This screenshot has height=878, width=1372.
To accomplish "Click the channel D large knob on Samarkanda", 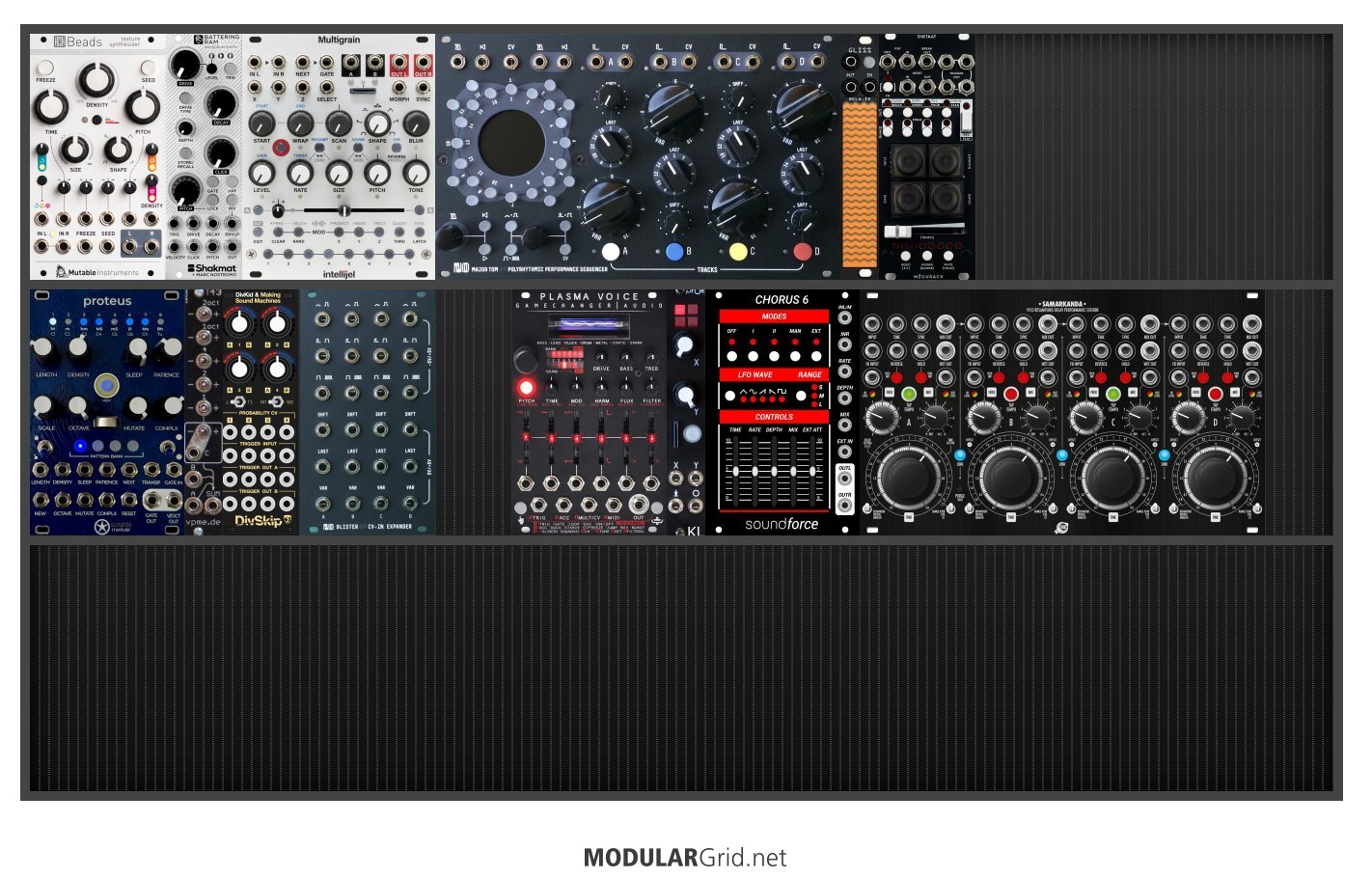I will [1215, 477].
